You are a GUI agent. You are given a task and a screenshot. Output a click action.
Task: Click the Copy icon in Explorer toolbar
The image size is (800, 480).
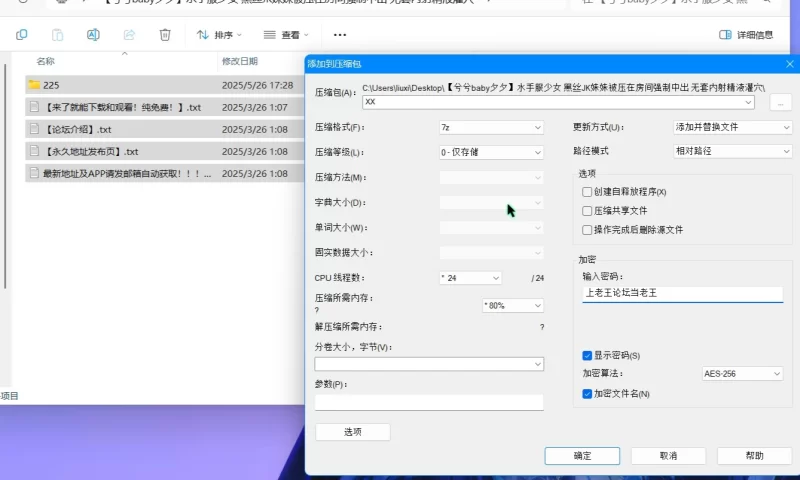click(x=21, y=35)
